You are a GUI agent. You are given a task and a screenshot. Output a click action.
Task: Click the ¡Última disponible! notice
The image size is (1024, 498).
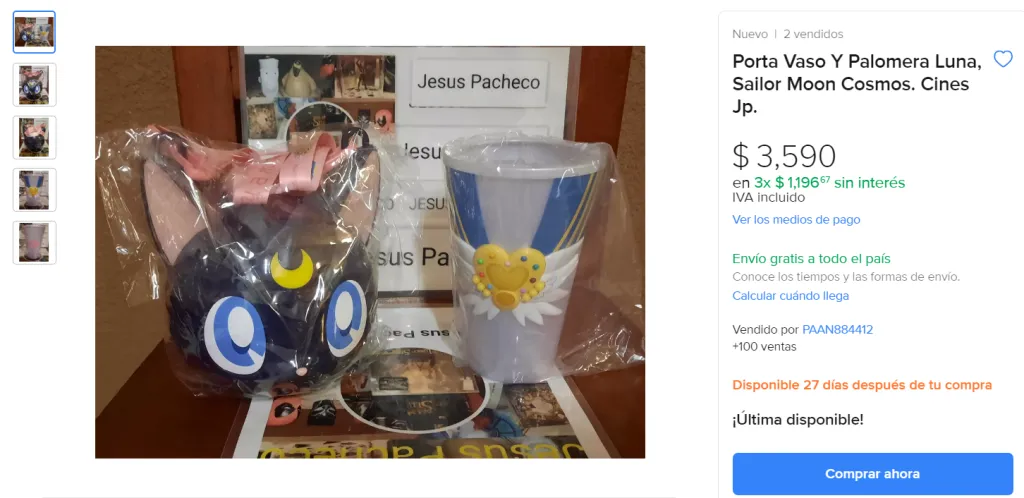[x=798, y=420]
